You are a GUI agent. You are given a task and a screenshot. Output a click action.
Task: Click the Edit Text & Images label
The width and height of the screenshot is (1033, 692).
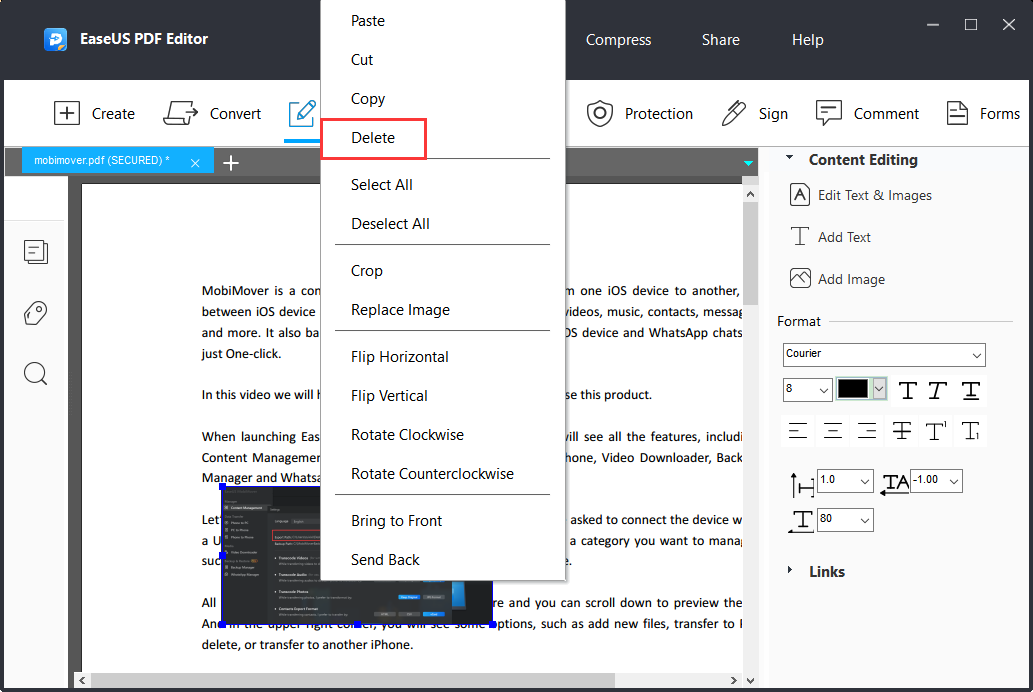coord(875,195)
